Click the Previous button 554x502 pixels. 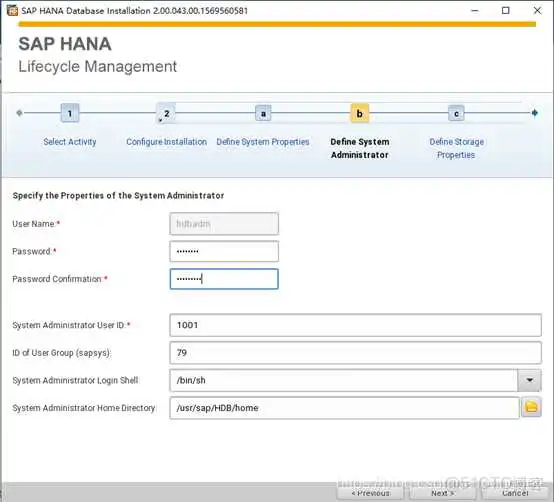point(370,493)
